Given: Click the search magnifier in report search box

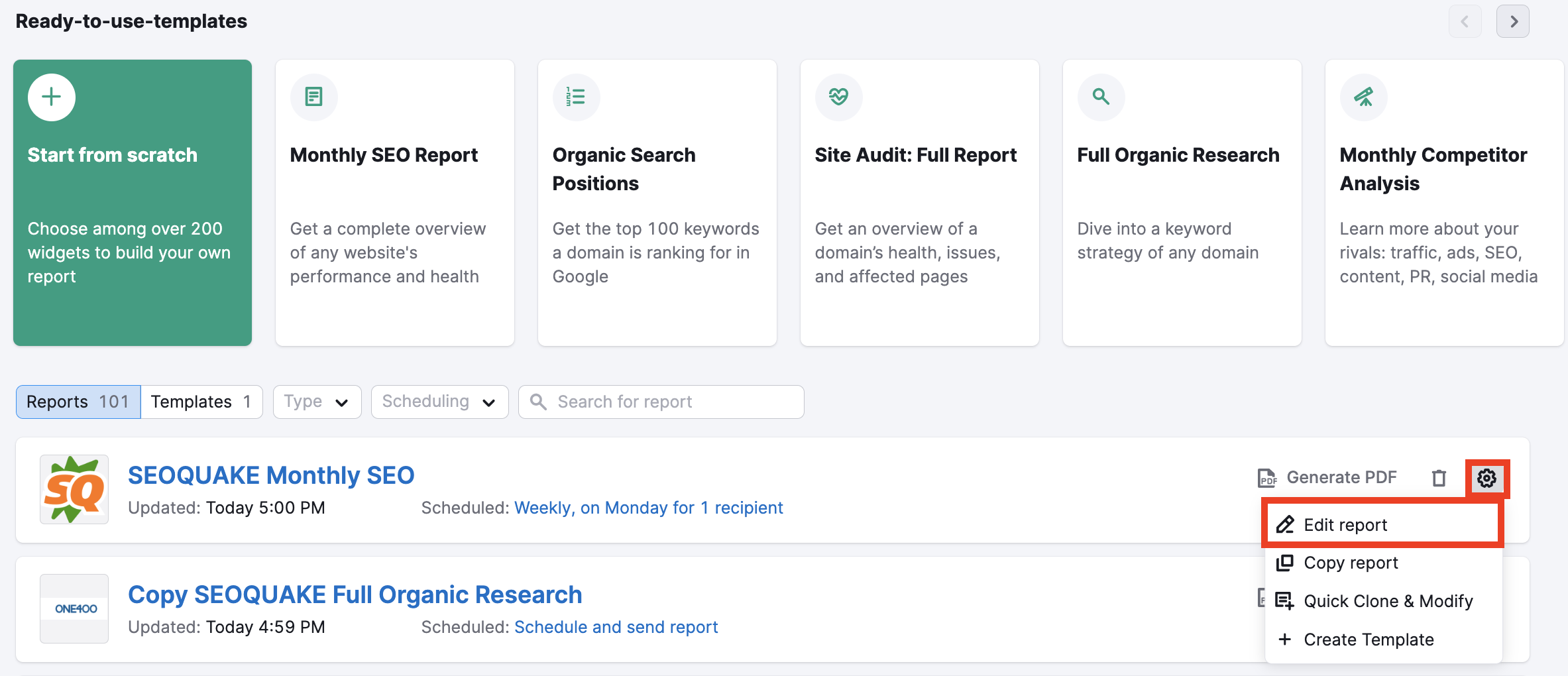Looking at the screenshot, I should point(539,402).
